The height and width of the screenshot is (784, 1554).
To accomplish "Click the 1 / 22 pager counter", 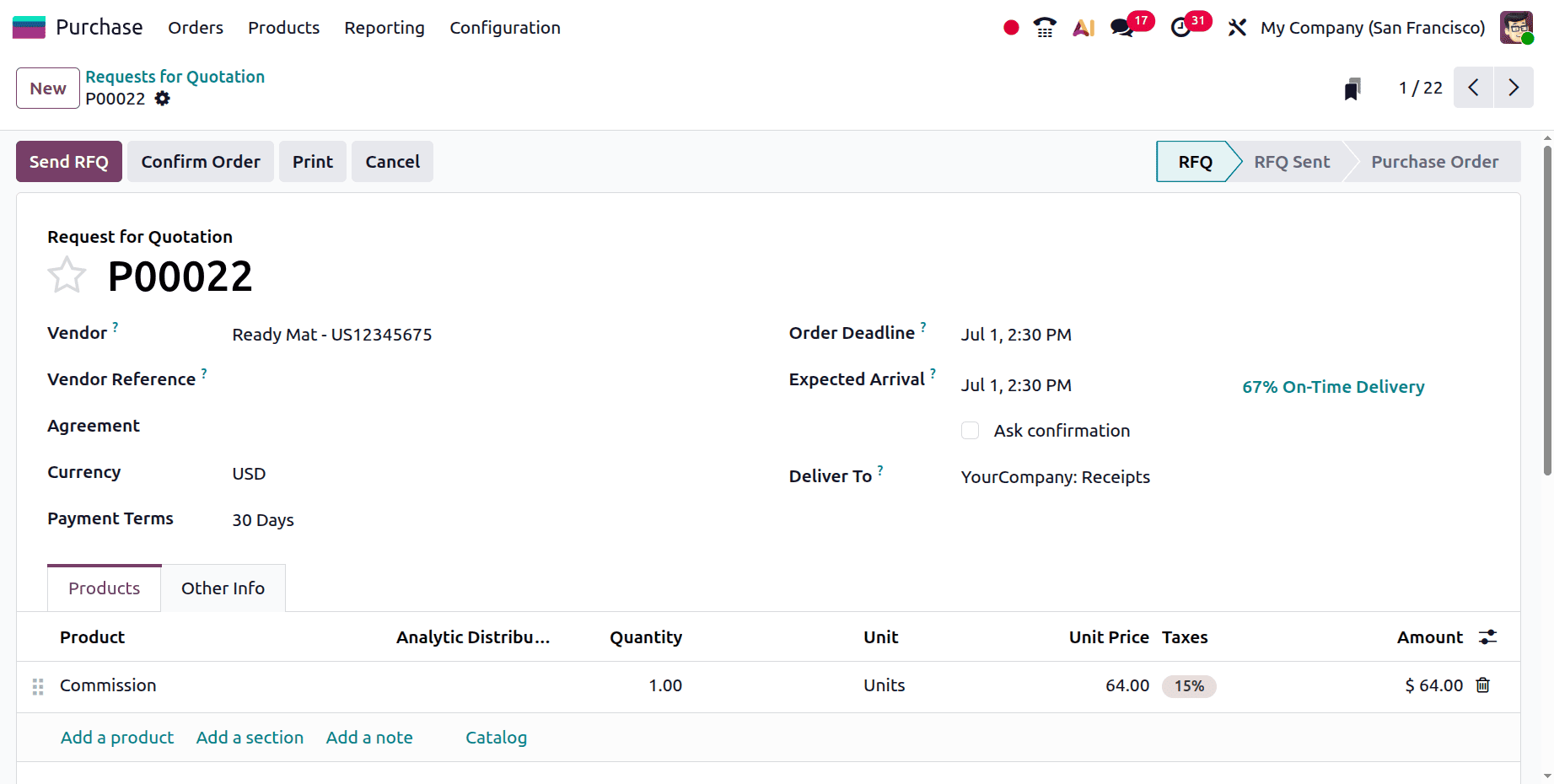I will click(1421, 88).
